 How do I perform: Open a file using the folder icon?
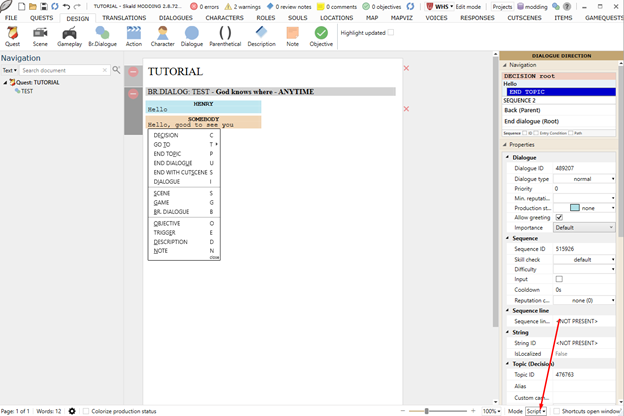coord(33,6)
